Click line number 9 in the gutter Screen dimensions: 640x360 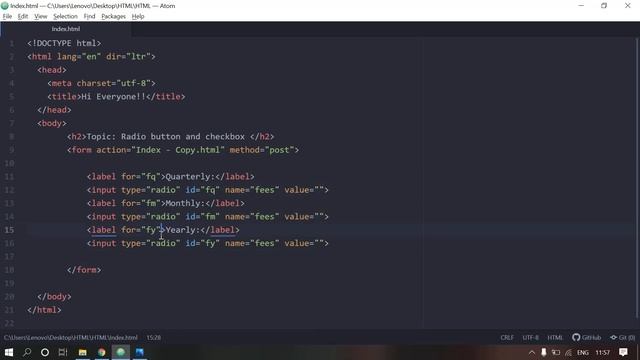[11, 150]
